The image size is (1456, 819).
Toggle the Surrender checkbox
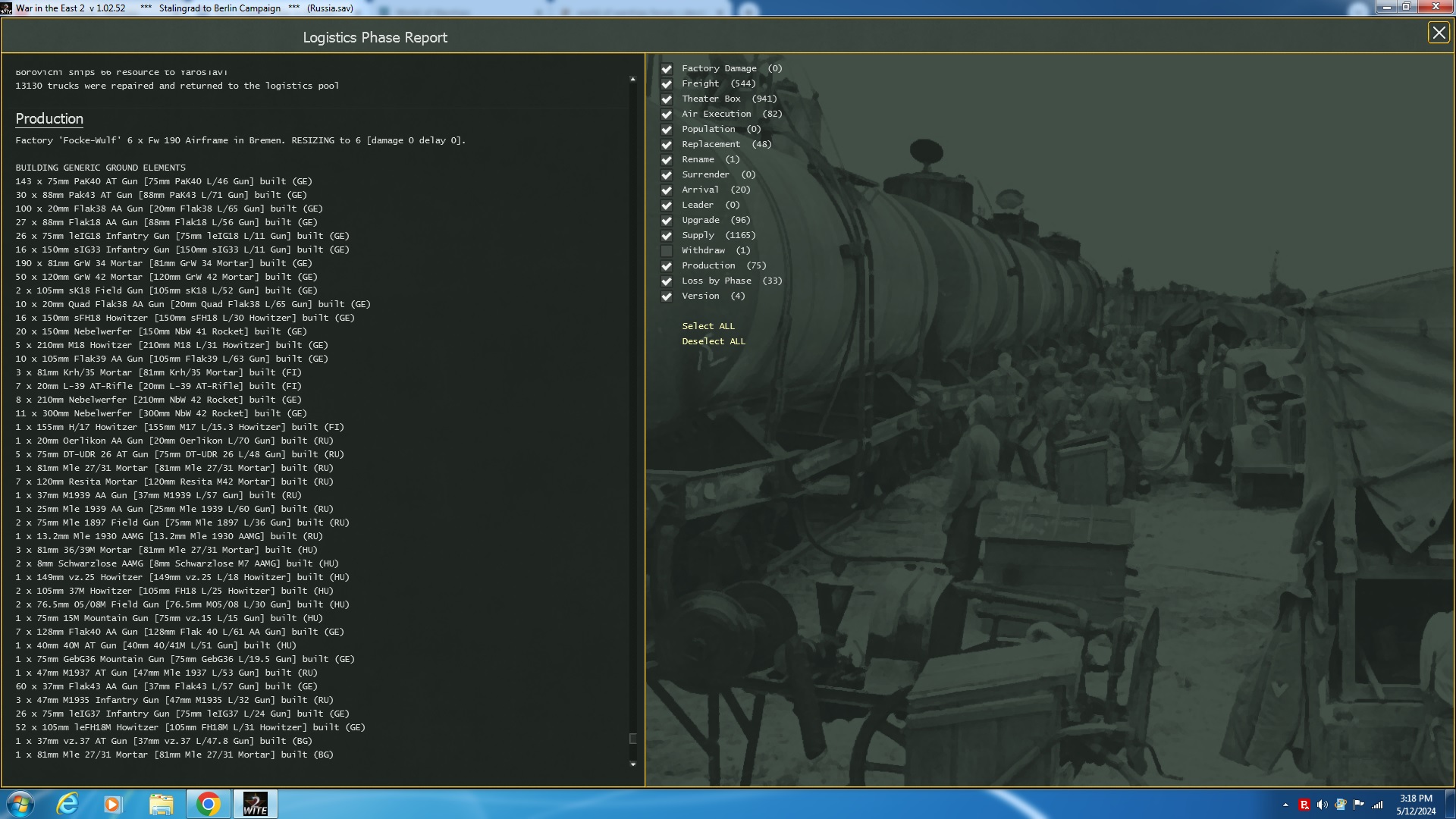(667, 175)
